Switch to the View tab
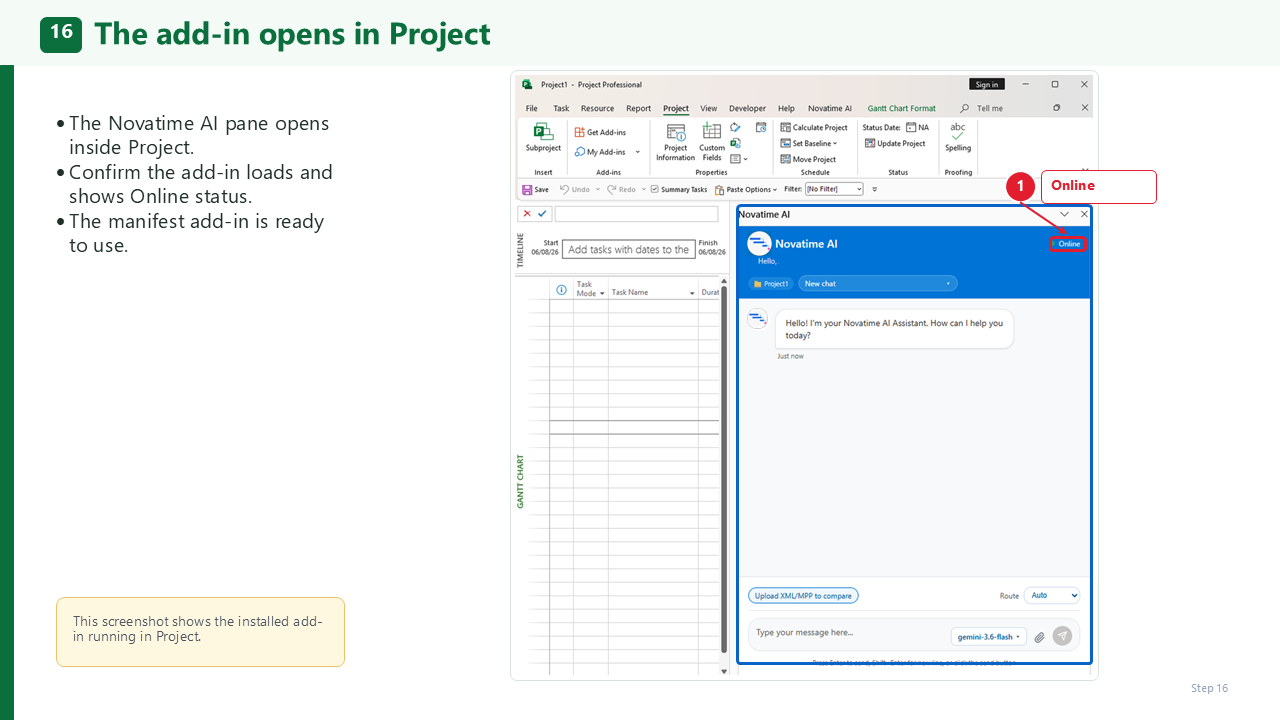This screenshot has height=720, width=1280. (708, 108)
